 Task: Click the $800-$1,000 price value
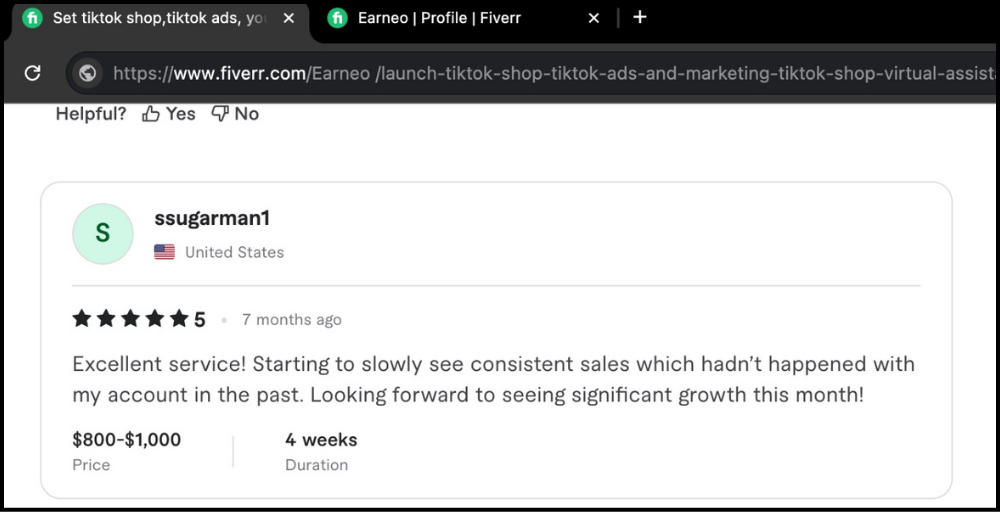(x=127, y=440)
